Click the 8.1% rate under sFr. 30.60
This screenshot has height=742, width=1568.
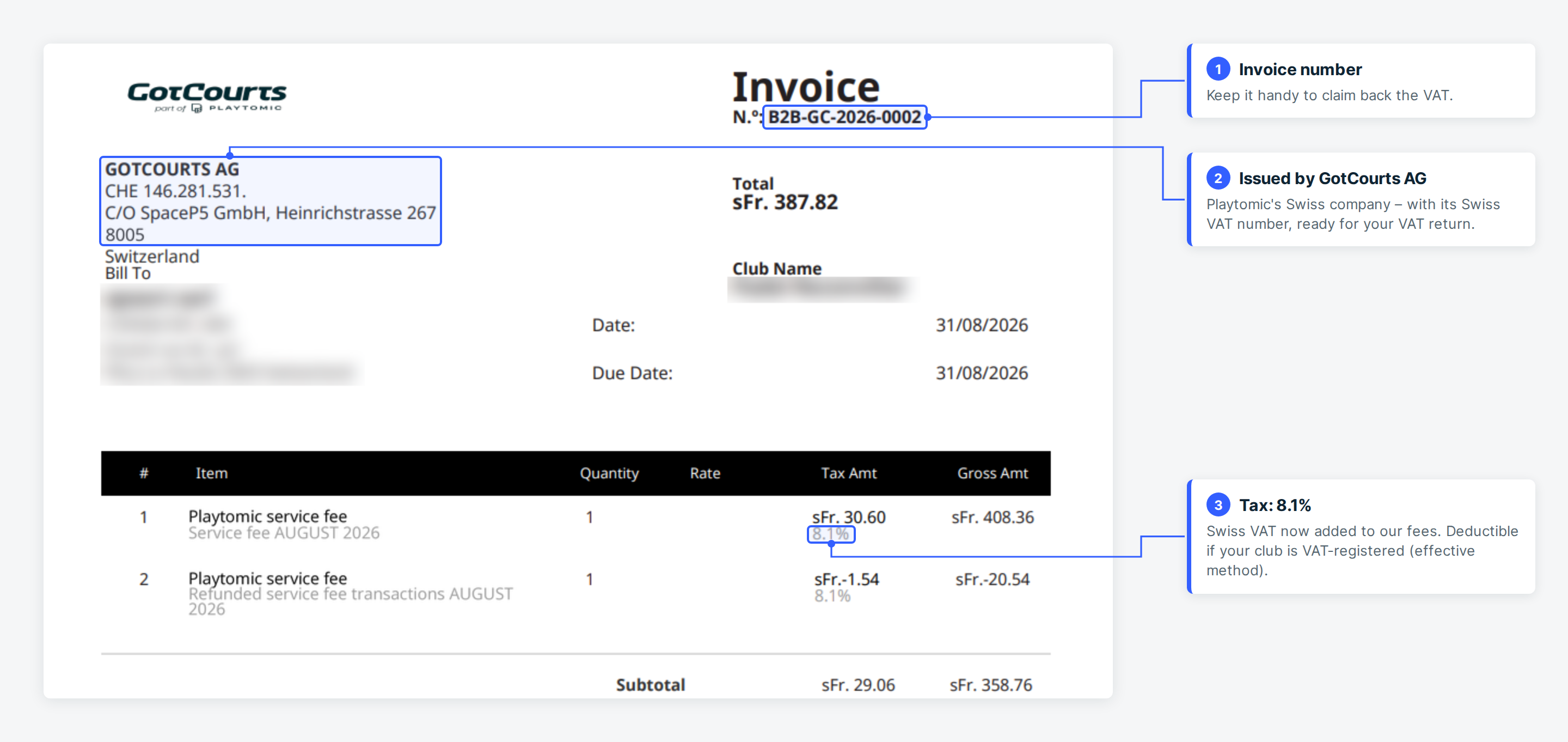tap(830, 534)
